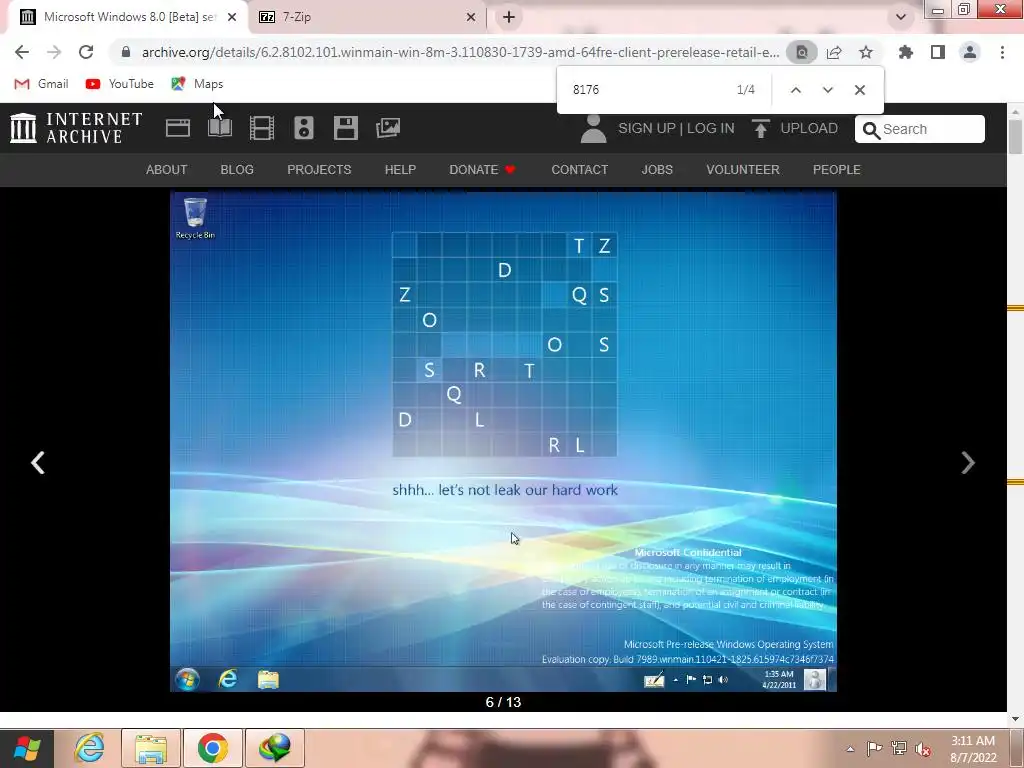This screenshot has width=1024, height=768.
Task: Select the Microsoft Windows 8.0 Beta tab
Action: 129,17
